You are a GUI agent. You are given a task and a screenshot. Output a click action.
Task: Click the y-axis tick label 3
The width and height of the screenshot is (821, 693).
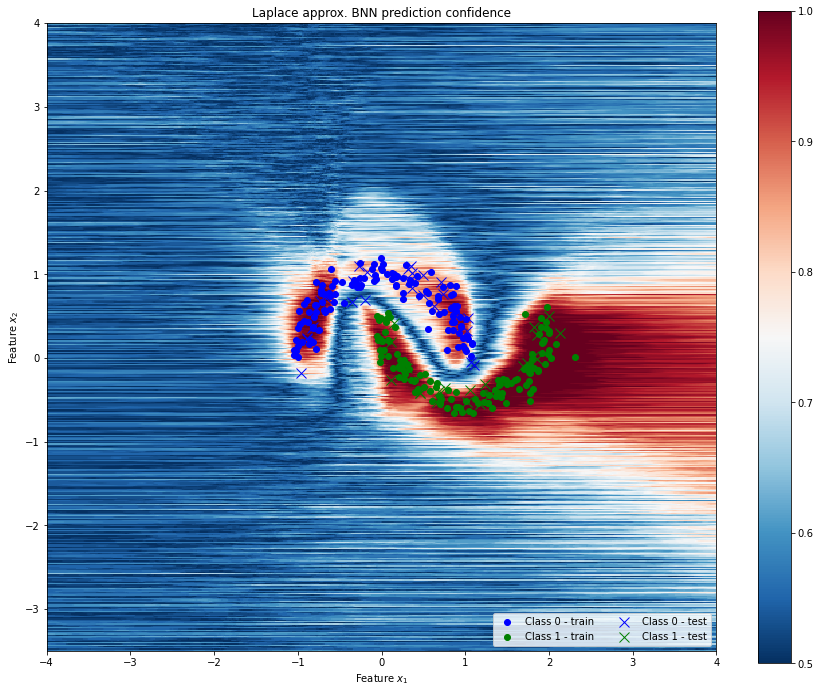pyautogui.click(x=37, y=107)
